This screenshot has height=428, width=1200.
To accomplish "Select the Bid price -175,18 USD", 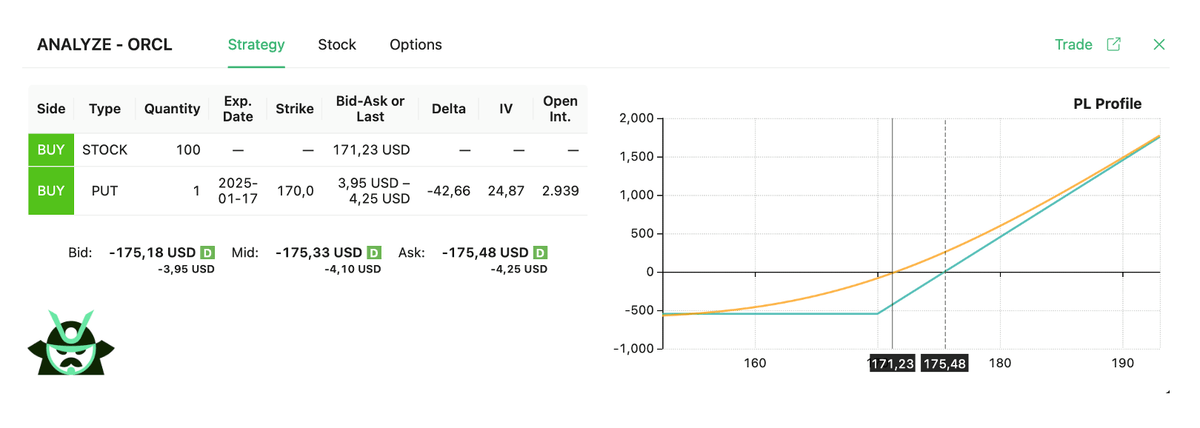I will click(150, 253).
